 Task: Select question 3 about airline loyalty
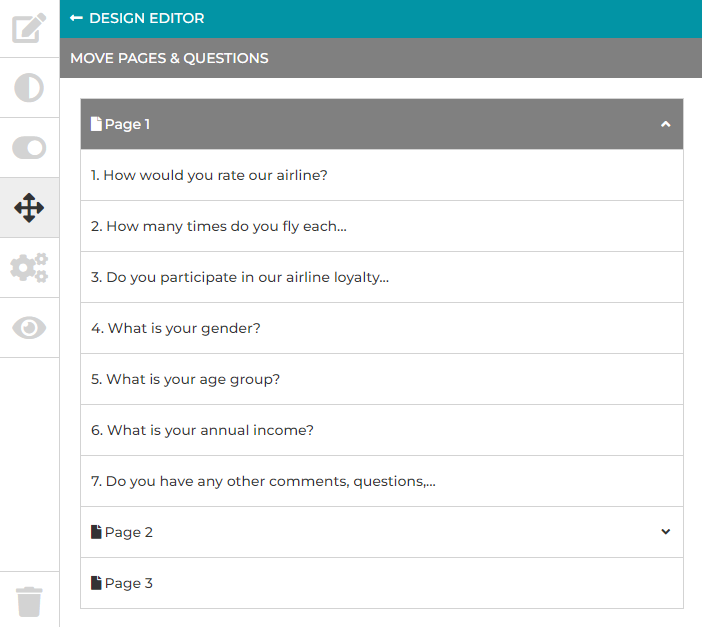click(382, 277)
